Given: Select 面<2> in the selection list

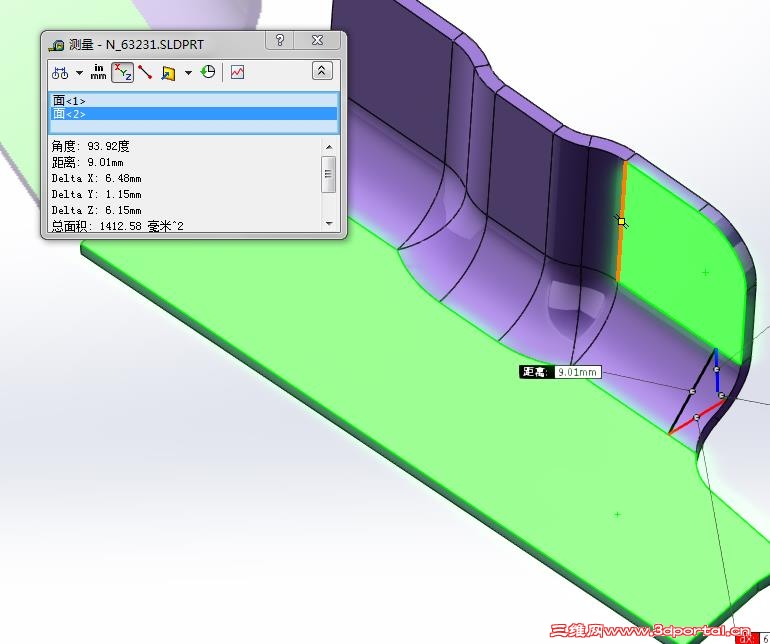Looking at the screenshot, I should (x=194, y=114).
